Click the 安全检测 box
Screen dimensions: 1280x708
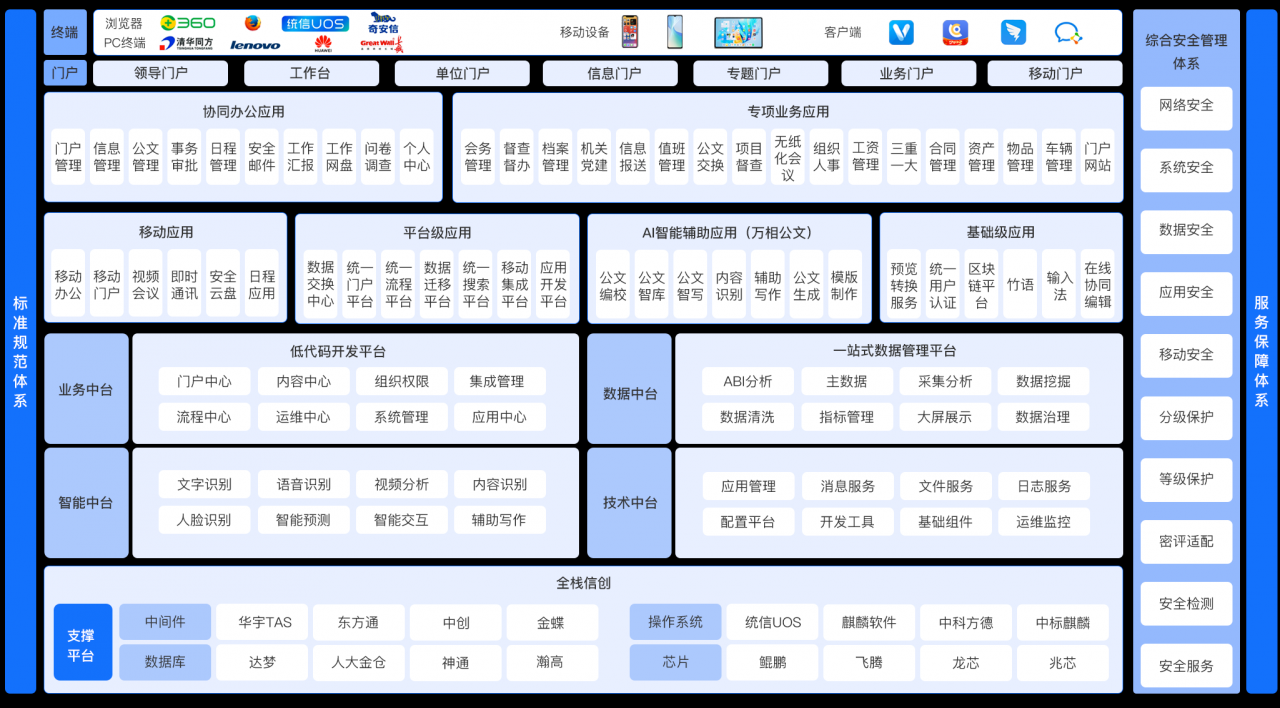pyautogui.click(x=1186, y=605)
